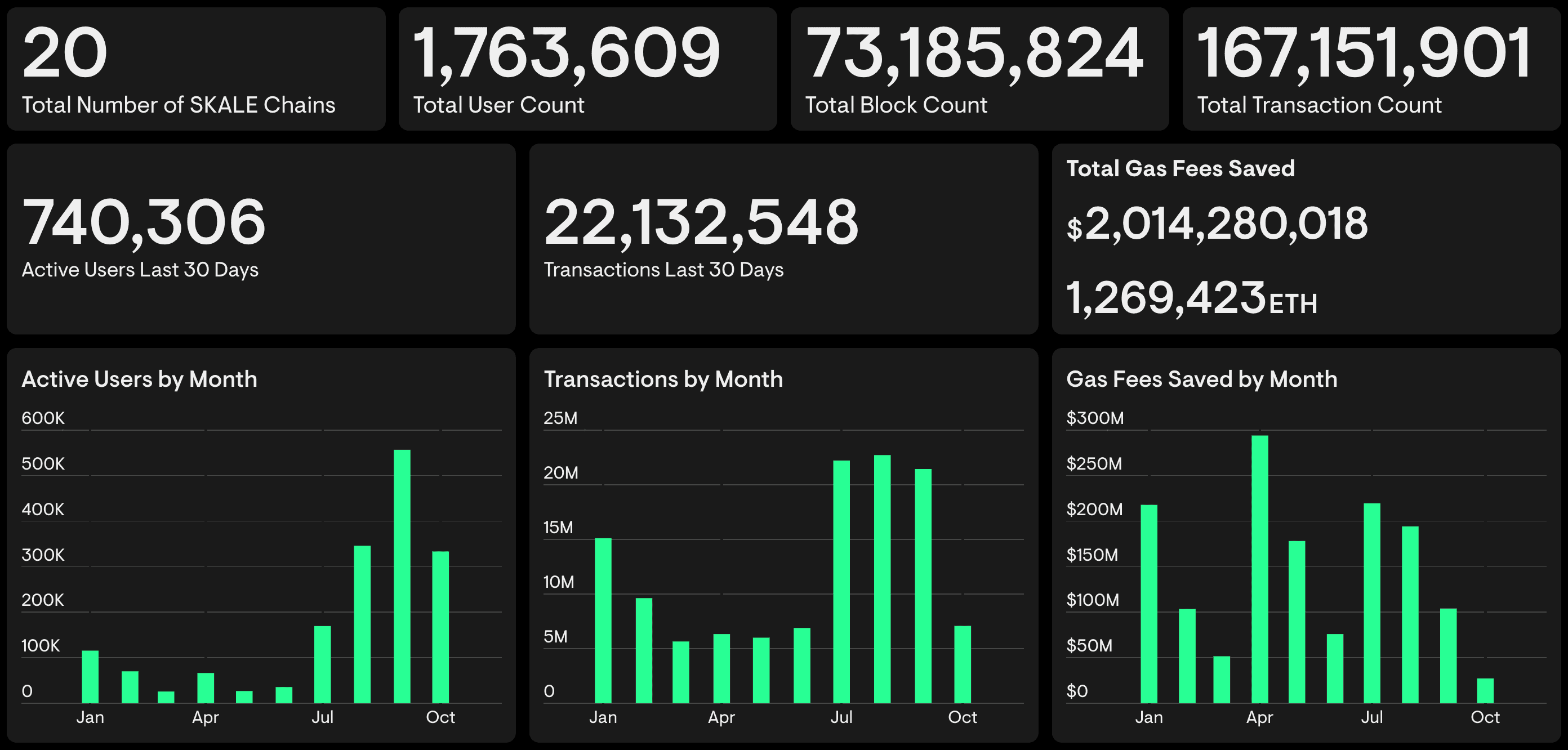The height and width of the screenshot is (750, 1568).
Task: Click the Total Gas Fees Saved heading
Action: (x=1181, y=168)
